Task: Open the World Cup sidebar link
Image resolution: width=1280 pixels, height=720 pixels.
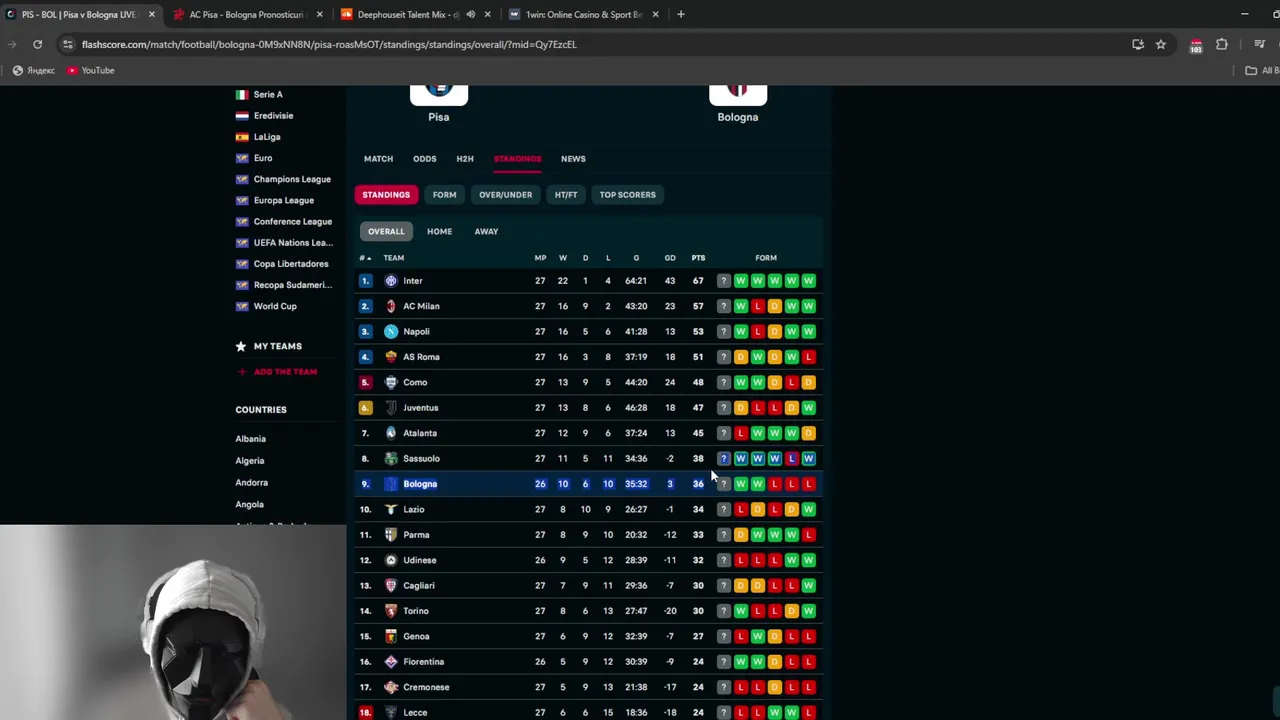Action: [x=275, y=306]
